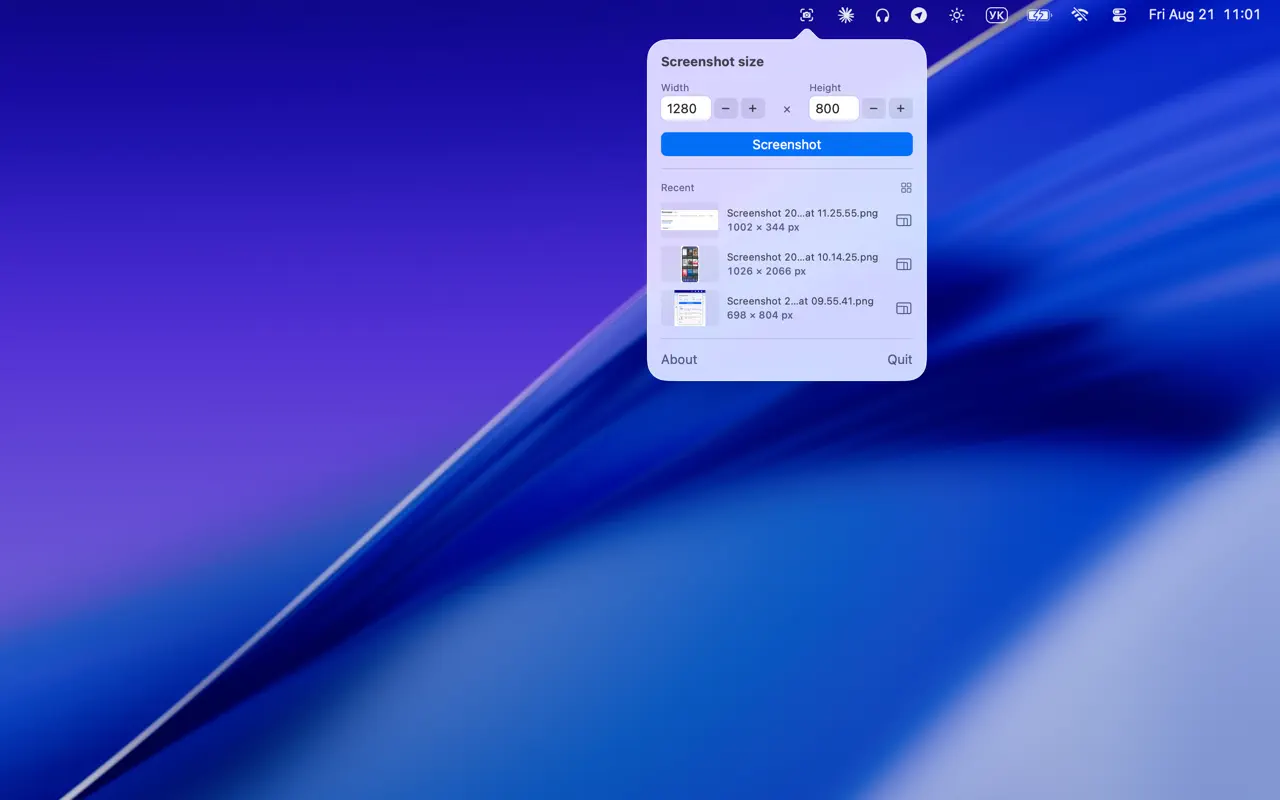Select the Screenshot 2...at 09.55.41.png filename
The image size is (1280, 800).
[800, 301]
